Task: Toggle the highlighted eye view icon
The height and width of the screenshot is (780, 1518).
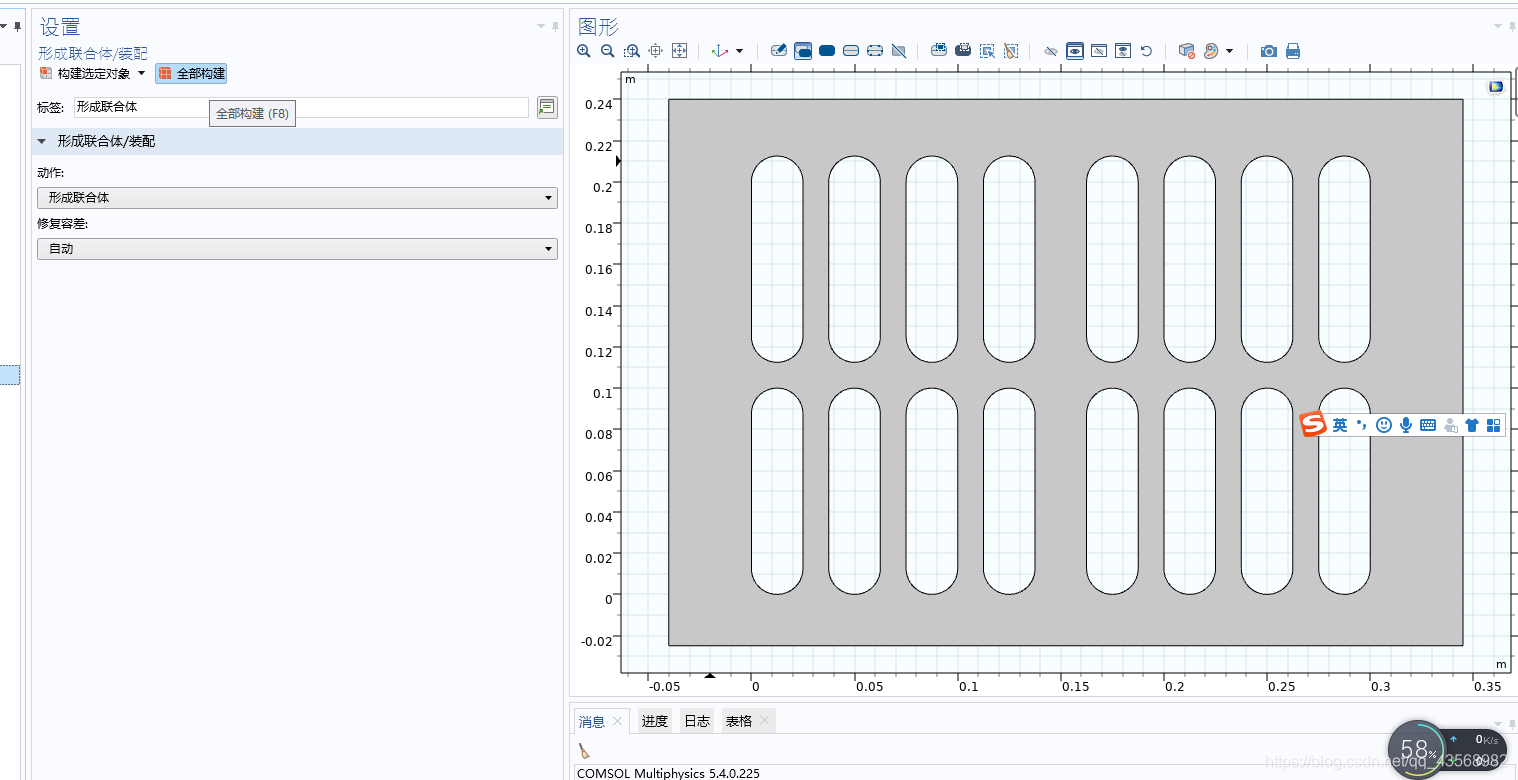Action: 1075,51
